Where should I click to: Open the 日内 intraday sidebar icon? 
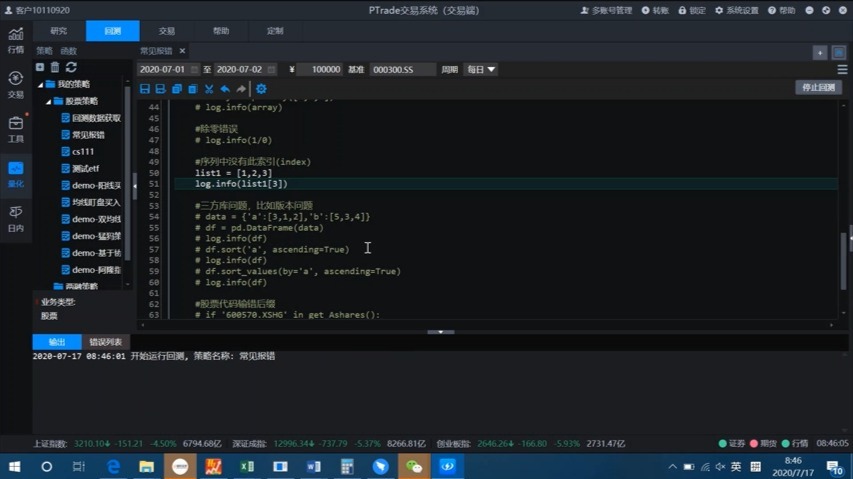[15, 219]
